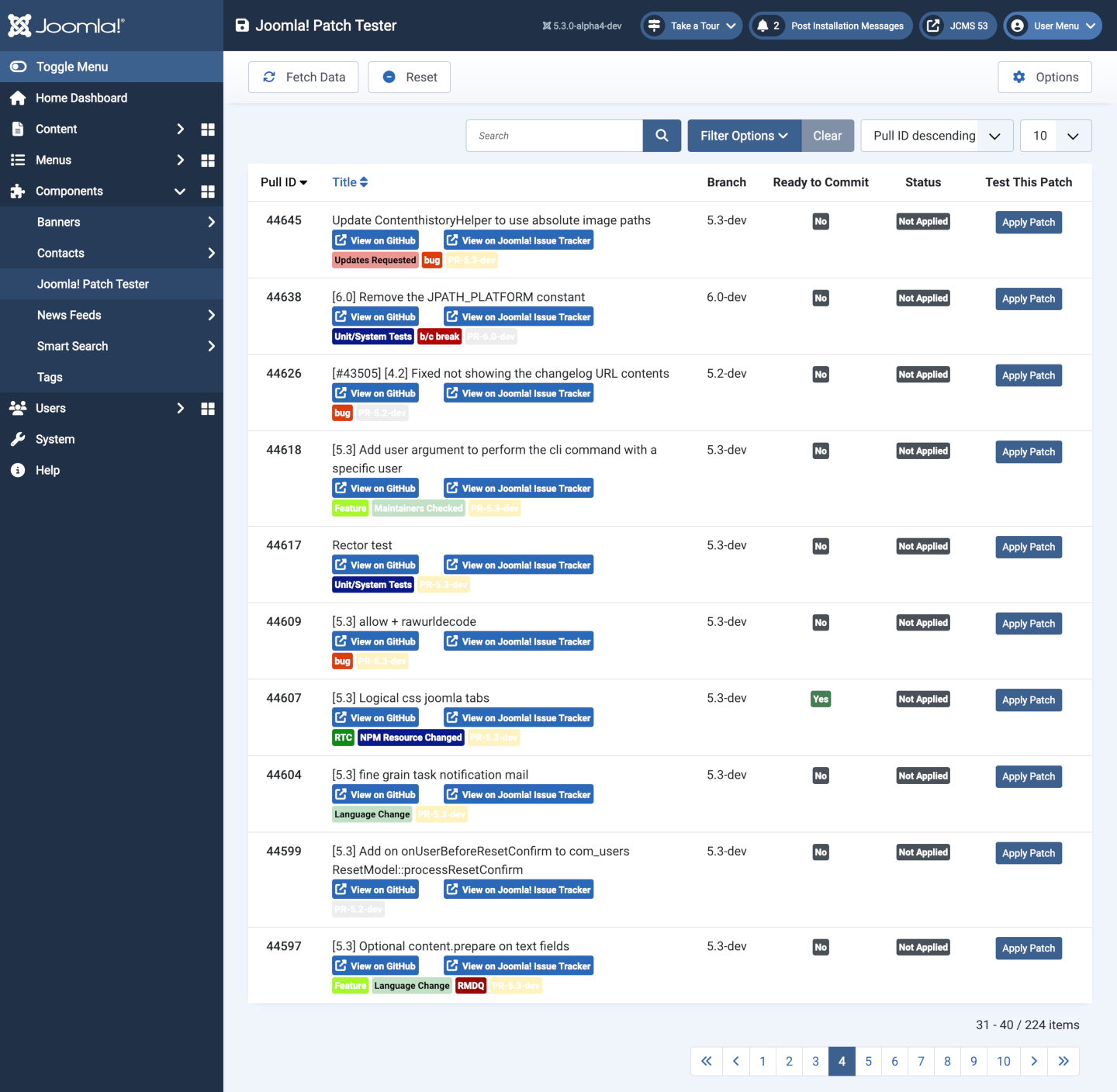Sort the table by Pull ID column
This screenshot has width=1117, height=1092.
[284, 182]
